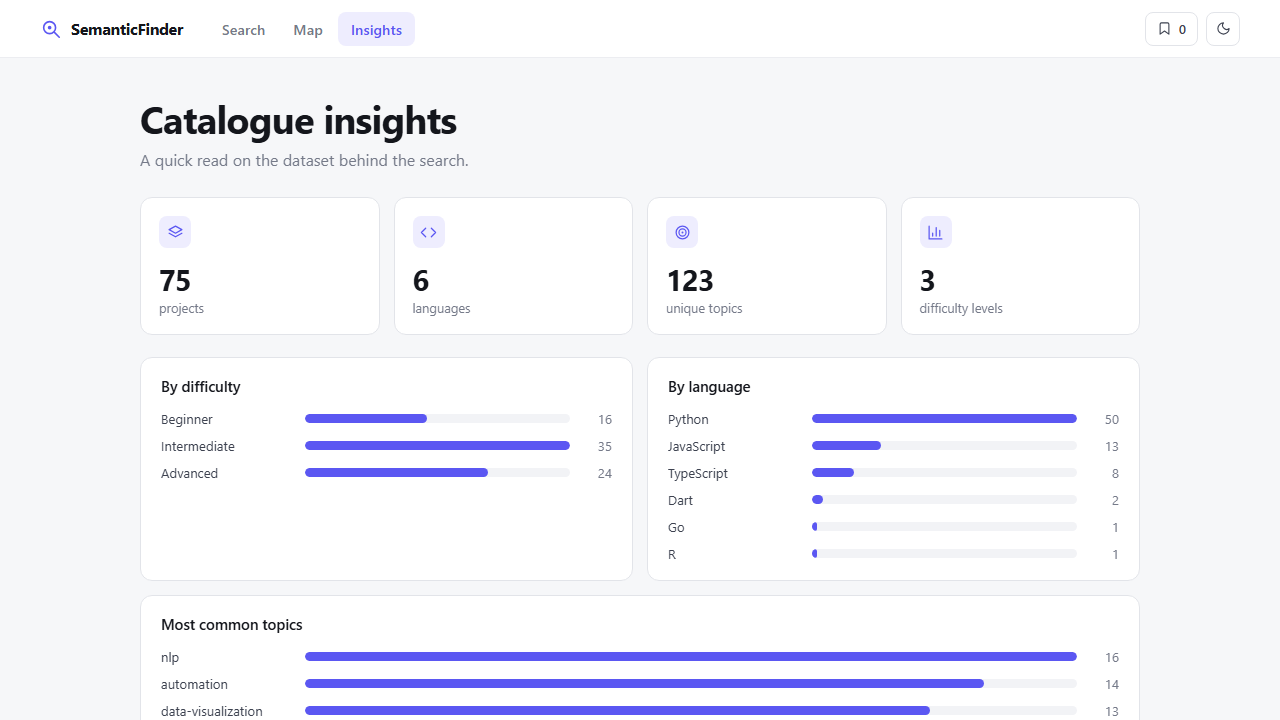
Task: Switch to the Search tab
Action: click(x=243, y=30)
